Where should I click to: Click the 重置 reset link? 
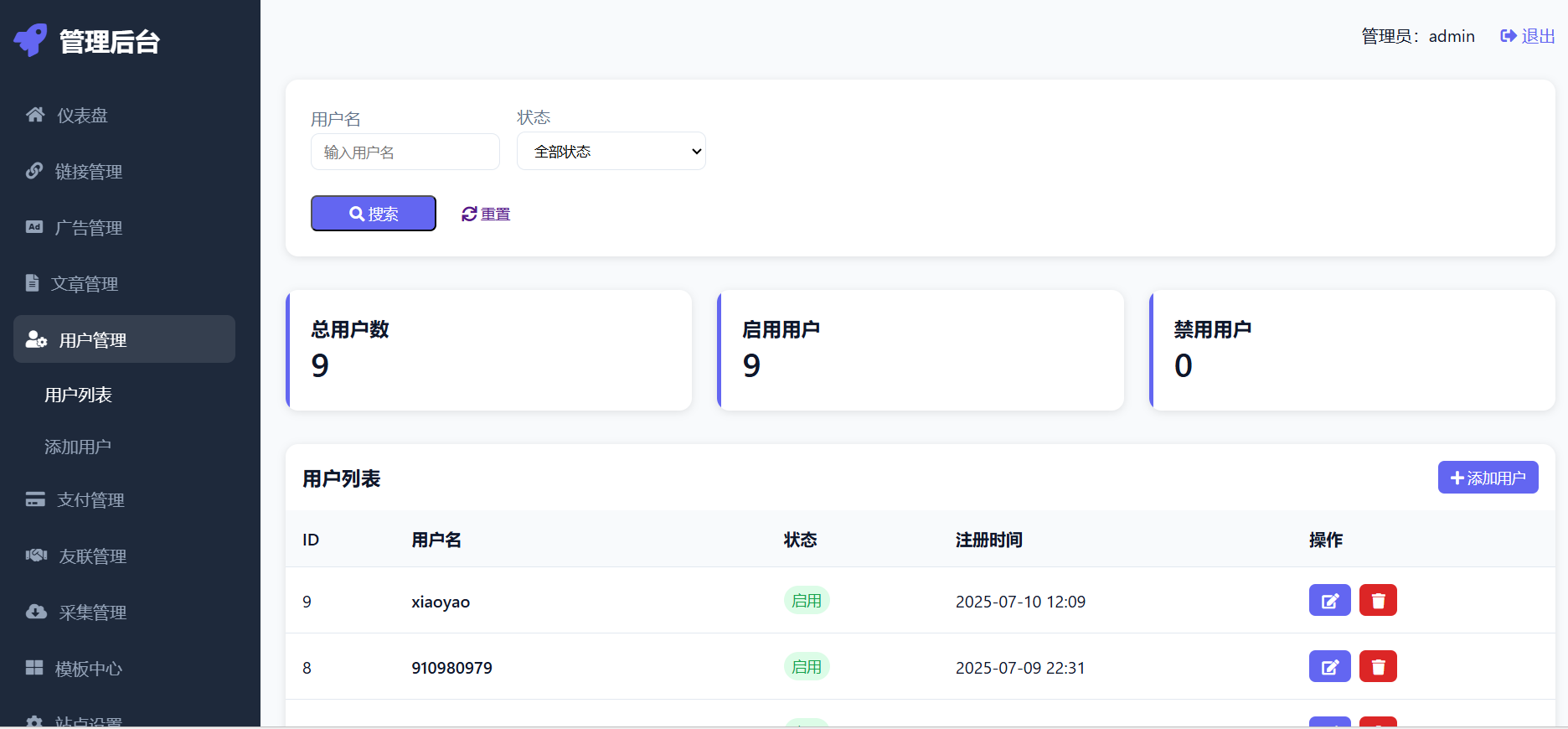pos(486,214)
